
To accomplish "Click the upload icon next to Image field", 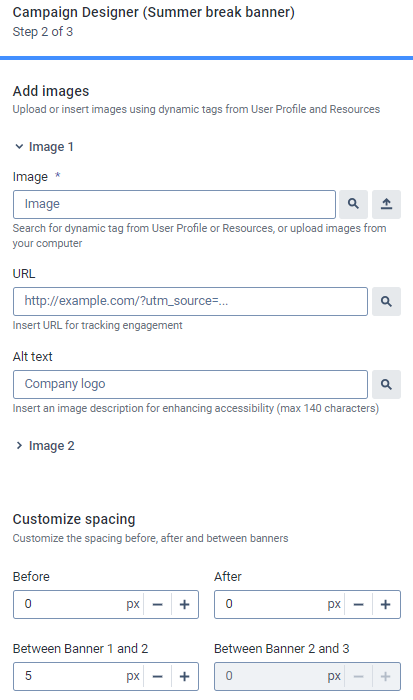I will coord(386,204).
